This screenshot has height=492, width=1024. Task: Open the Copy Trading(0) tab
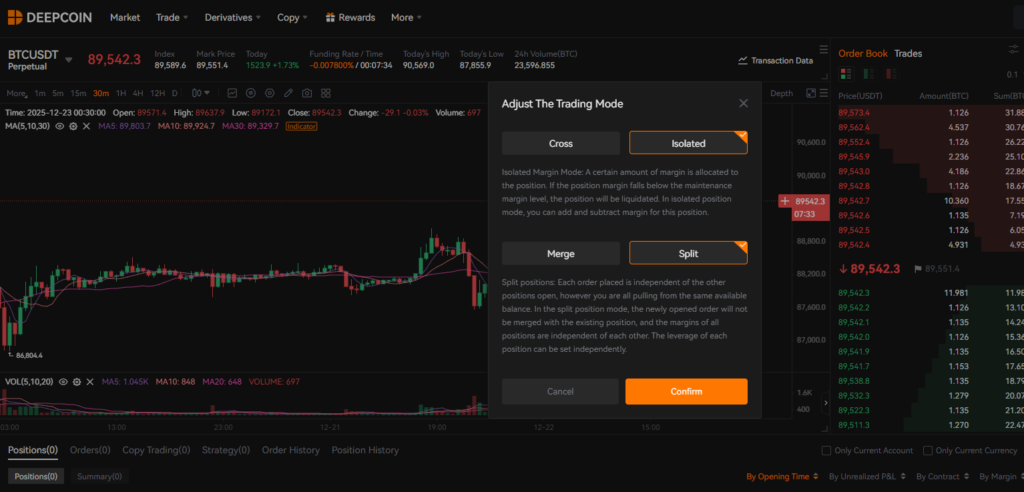tap(156, 450)
